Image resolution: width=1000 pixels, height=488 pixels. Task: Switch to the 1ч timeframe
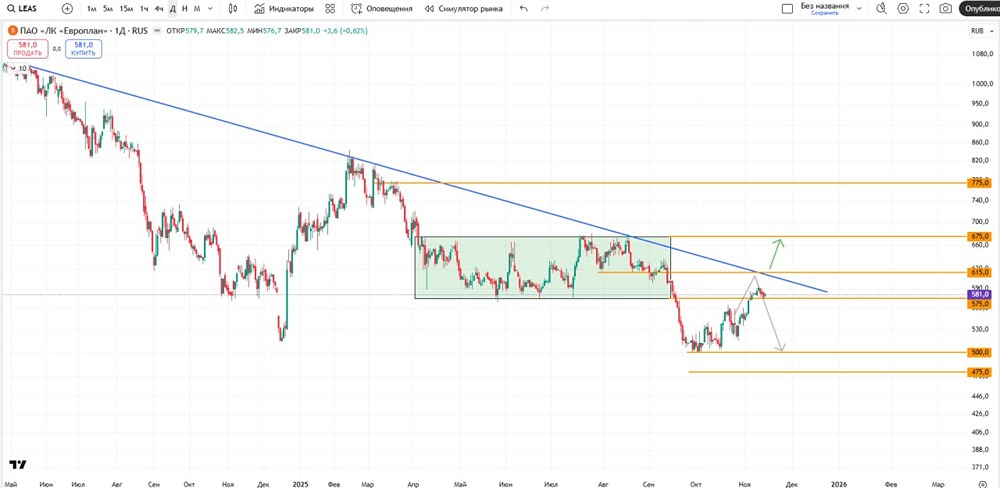pyautogui.click(x=144, y=9)
